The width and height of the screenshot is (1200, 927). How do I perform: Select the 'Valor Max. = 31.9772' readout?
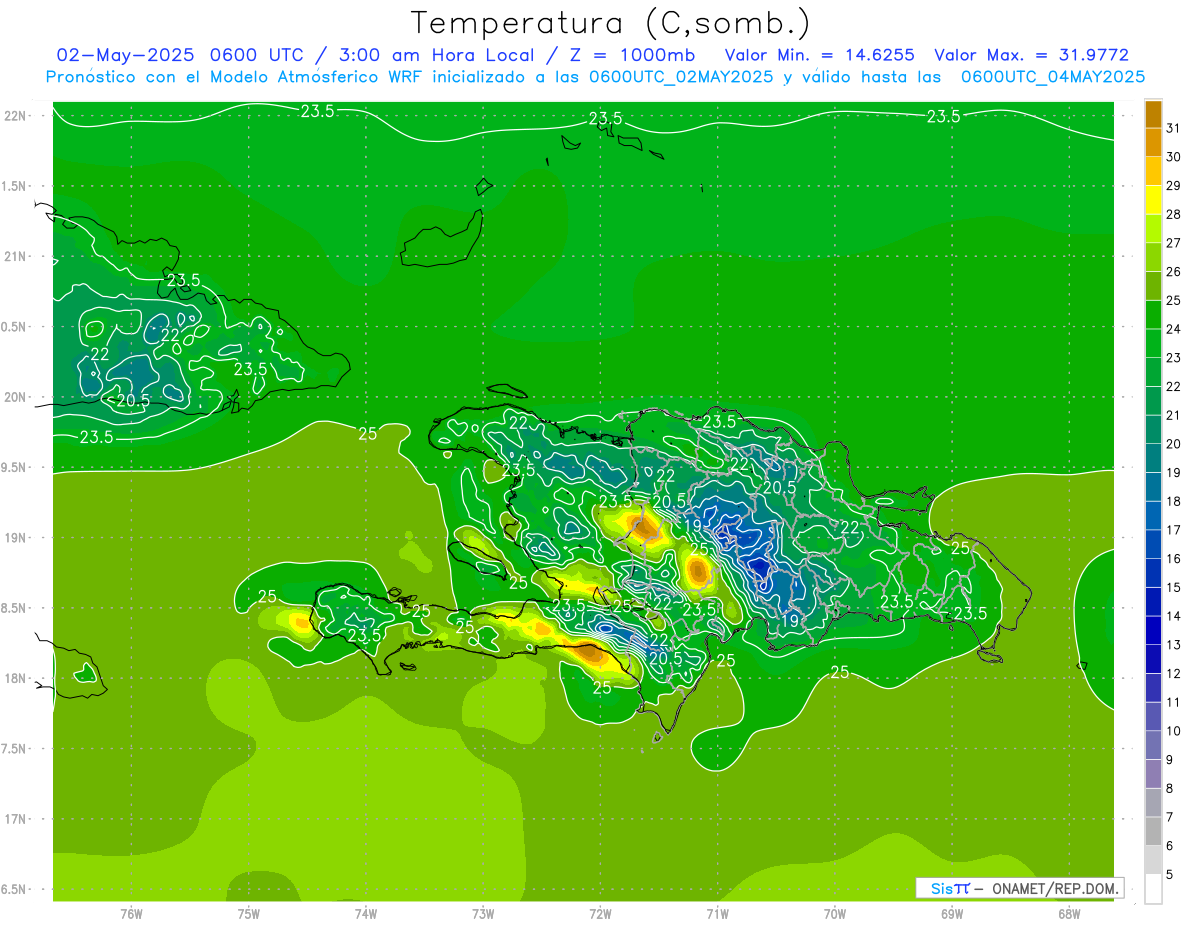(1031, 55)
